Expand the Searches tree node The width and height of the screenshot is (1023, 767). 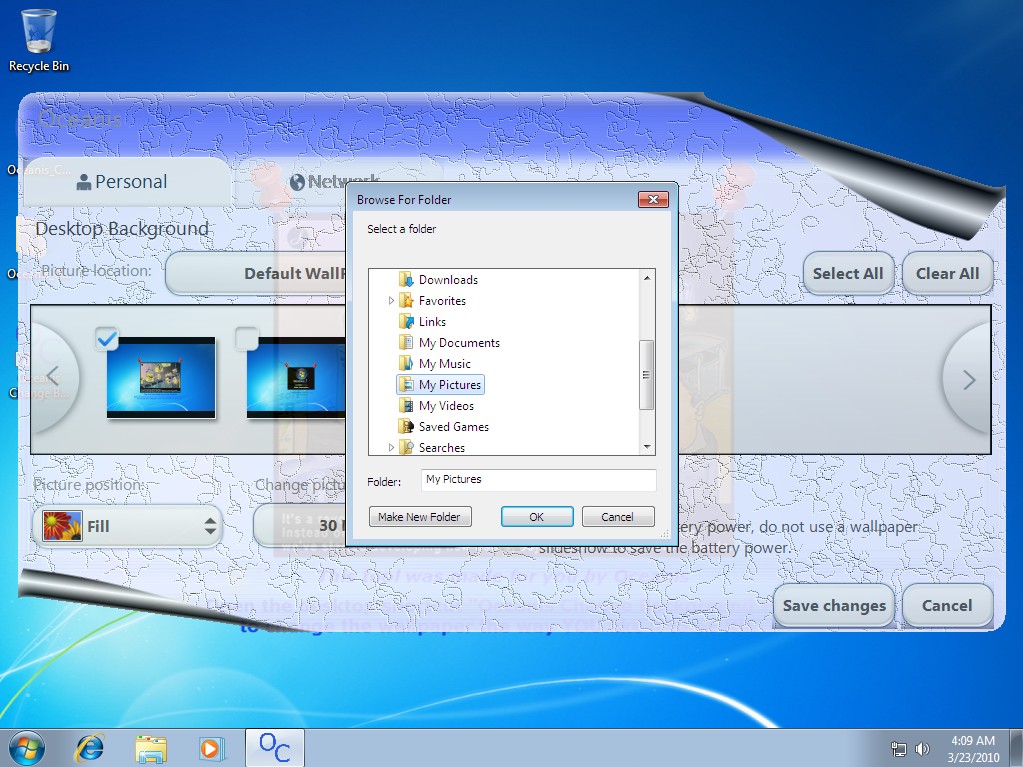[x=391, y=447]
